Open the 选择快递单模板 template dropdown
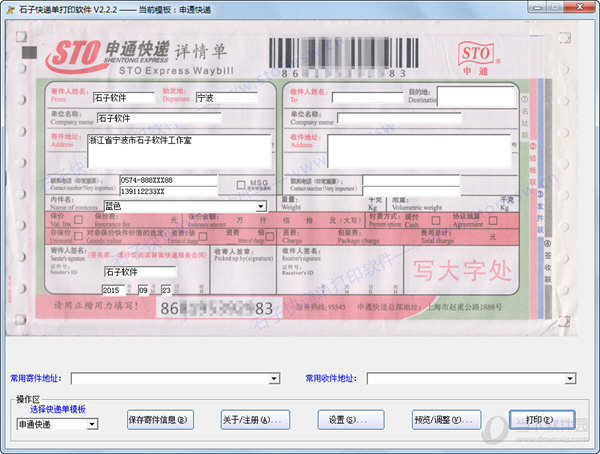 pos(92,424)
